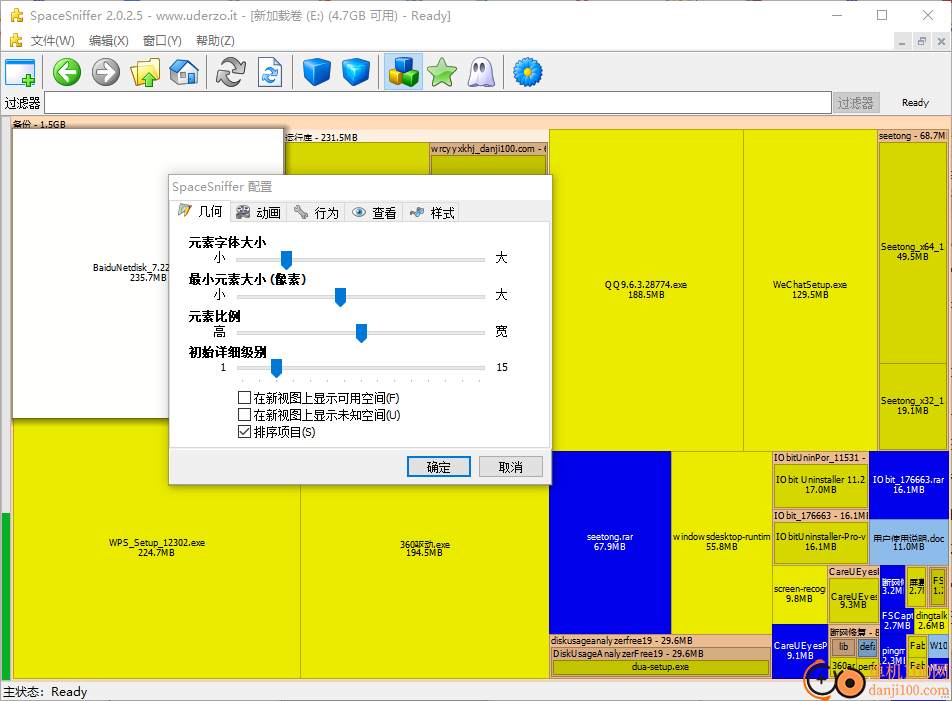Image resolution: width=952 pixels, height=701 pixels.
Task: Click the SpaceSniffer icon in the menu bar
Action: 16,41
